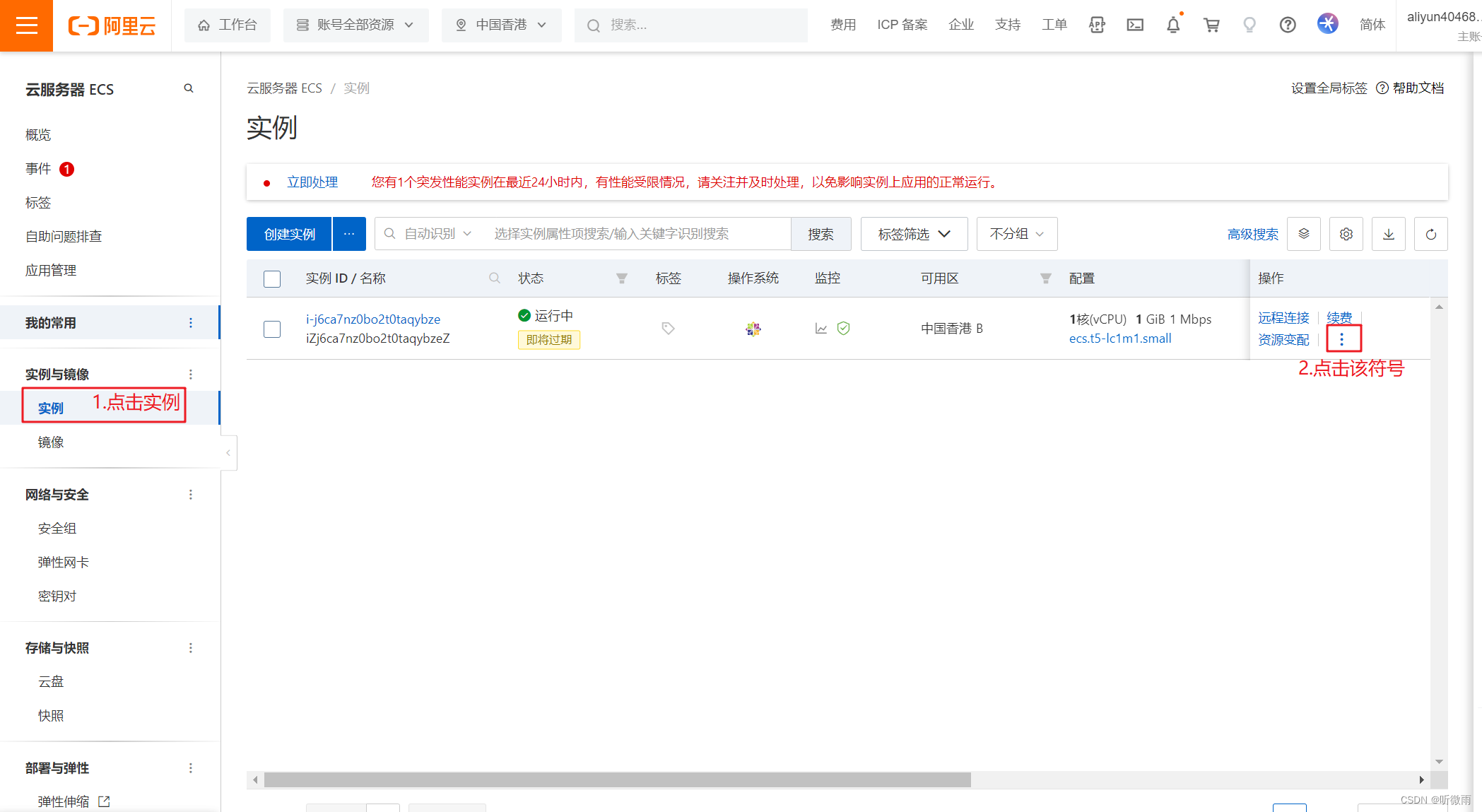Click the 搜索 button
Screen dimensions: 1482x812
tap(821, 234)
